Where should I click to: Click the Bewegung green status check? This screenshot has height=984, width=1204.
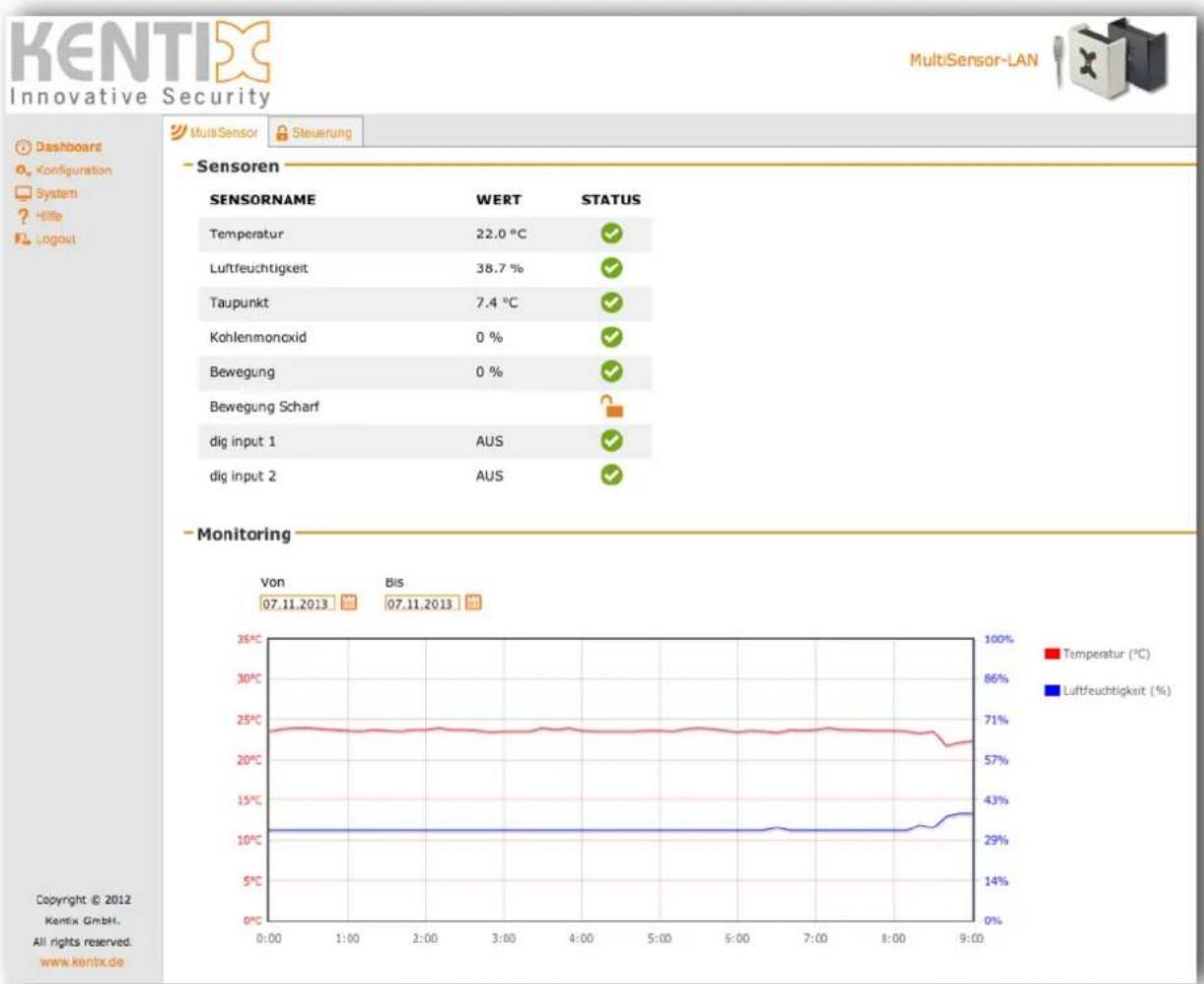(x=611, y=371)
